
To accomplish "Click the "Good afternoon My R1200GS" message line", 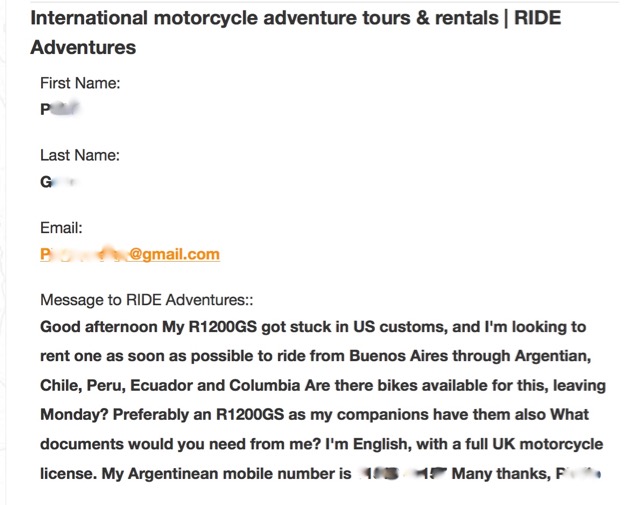I will (313, 327).
